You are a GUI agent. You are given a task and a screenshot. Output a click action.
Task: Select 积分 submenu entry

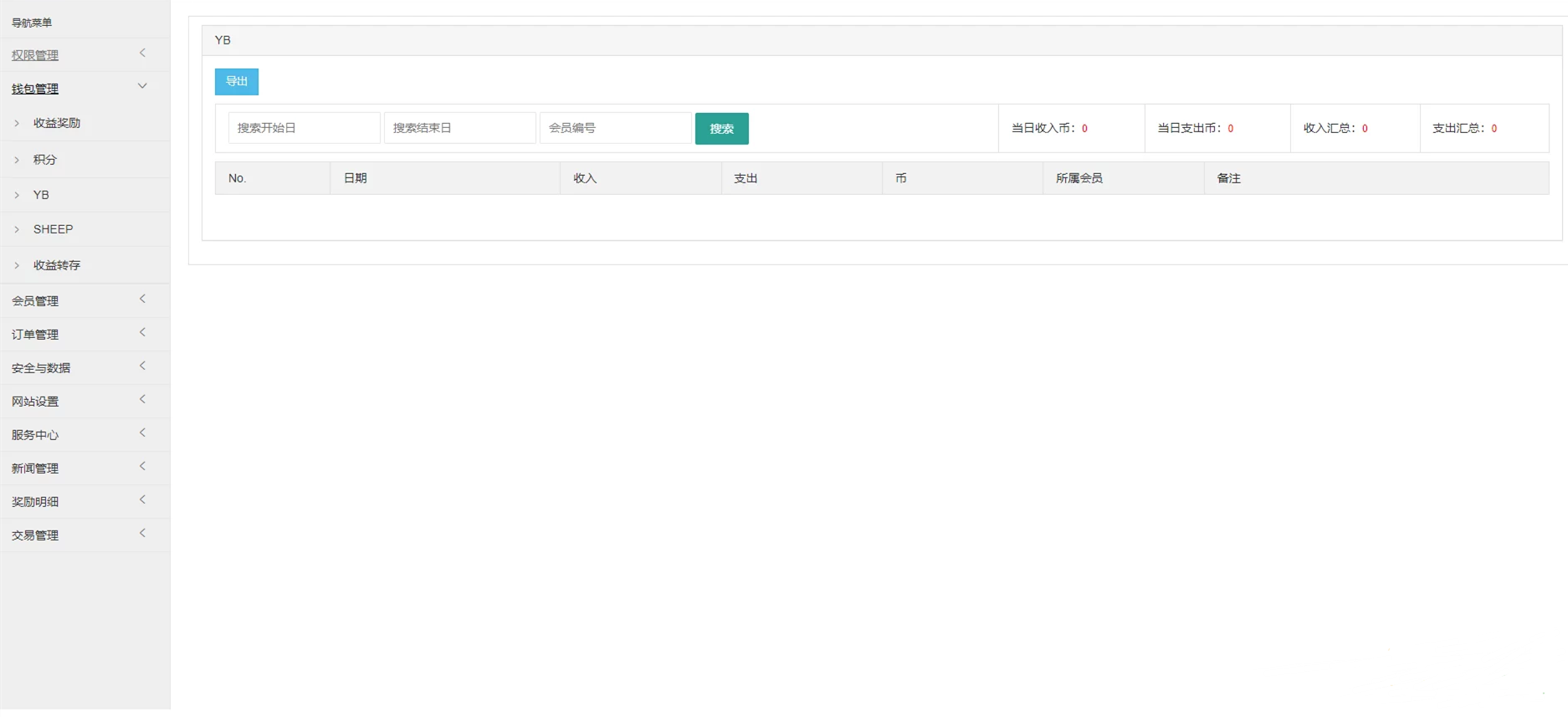coord(45,160)
